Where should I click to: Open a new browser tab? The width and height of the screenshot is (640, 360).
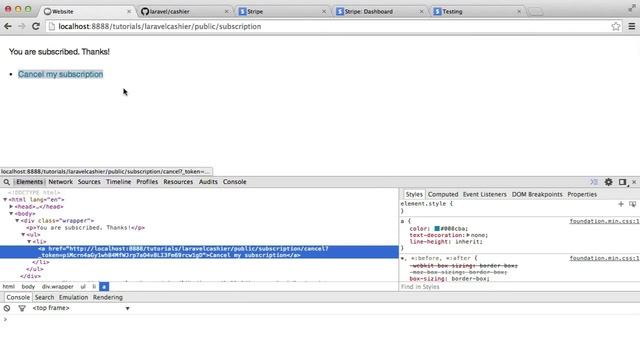click(x=536, y=12)
